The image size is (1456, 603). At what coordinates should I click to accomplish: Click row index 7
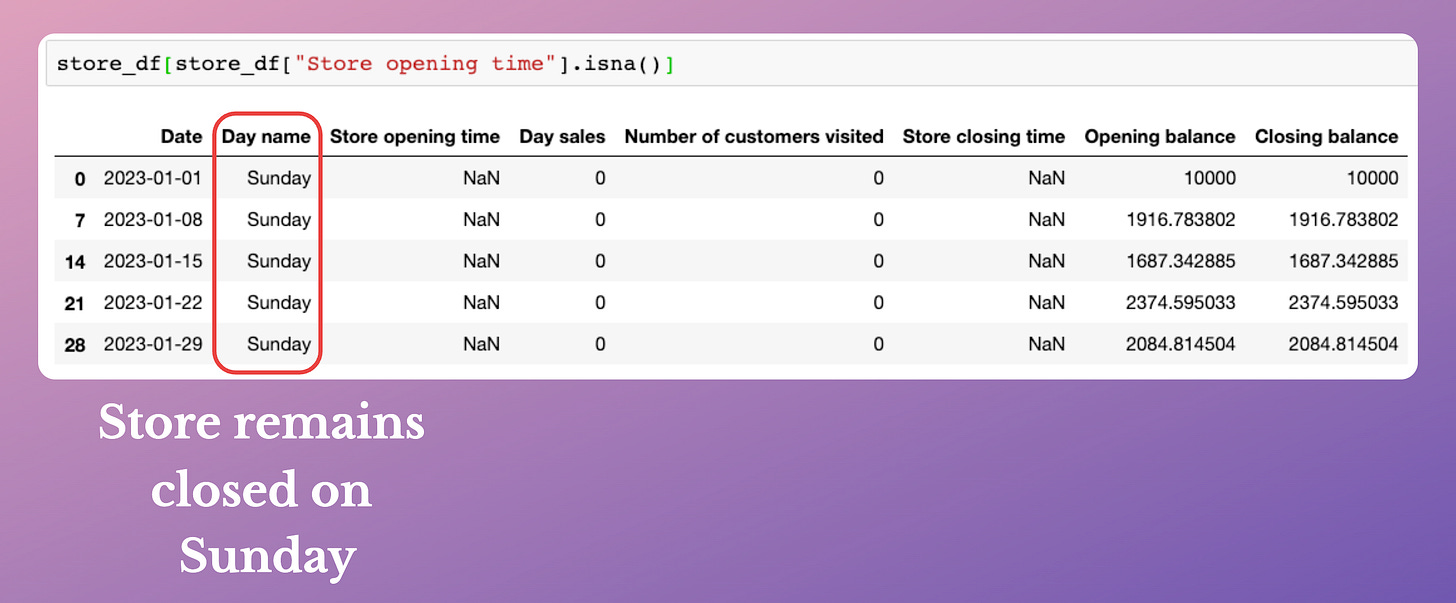click(78, 220)
